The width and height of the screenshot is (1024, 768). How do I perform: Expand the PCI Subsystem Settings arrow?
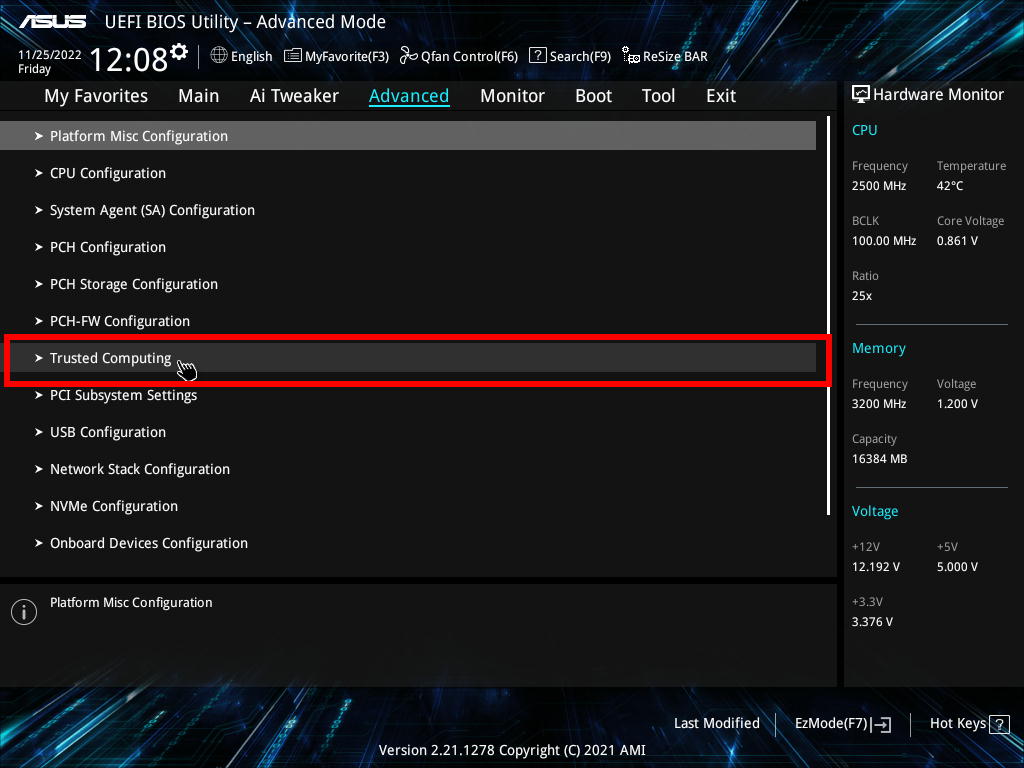coord(39,395)
